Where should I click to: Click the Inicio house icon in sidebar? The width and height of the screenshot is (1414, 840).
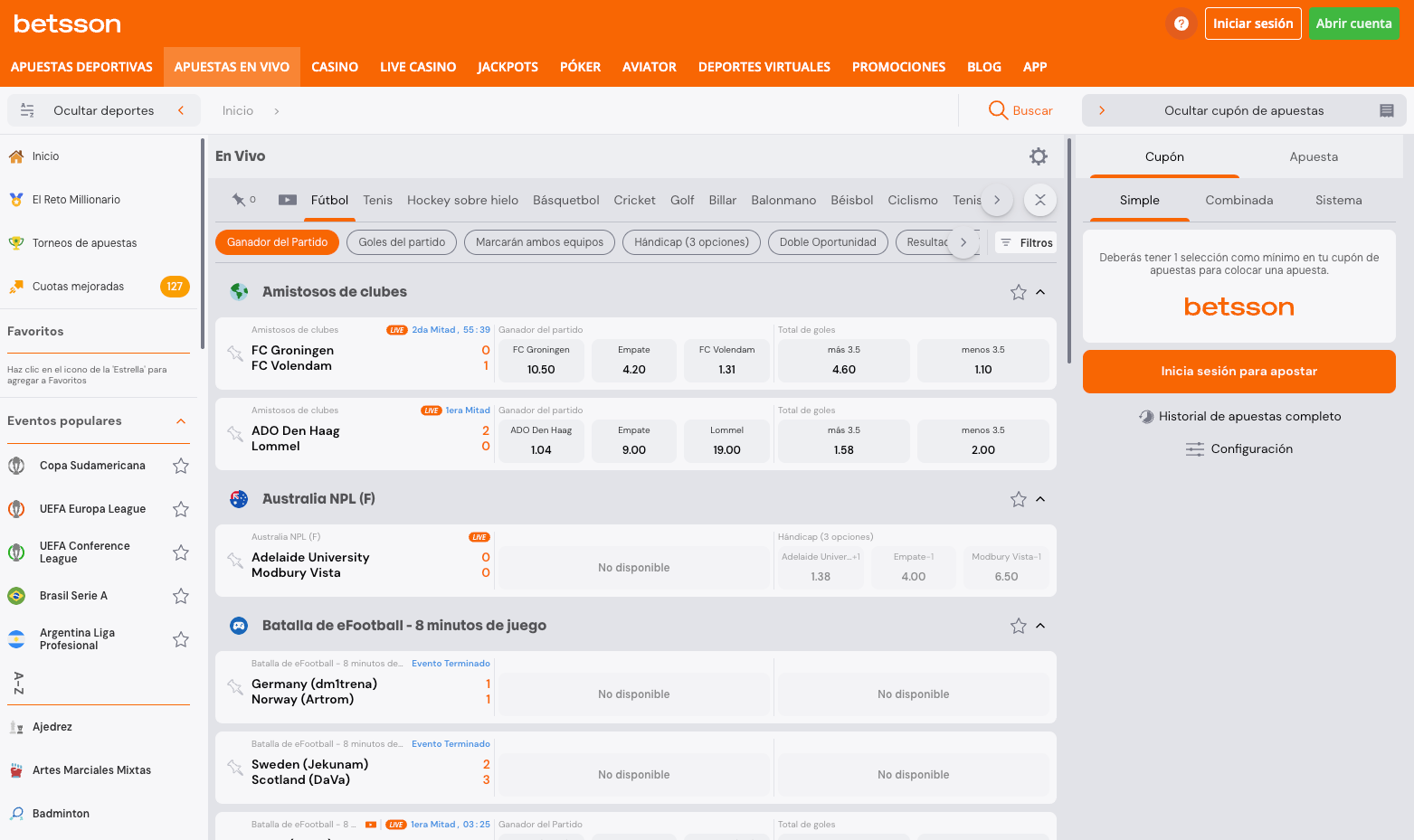tap(16, 156)
